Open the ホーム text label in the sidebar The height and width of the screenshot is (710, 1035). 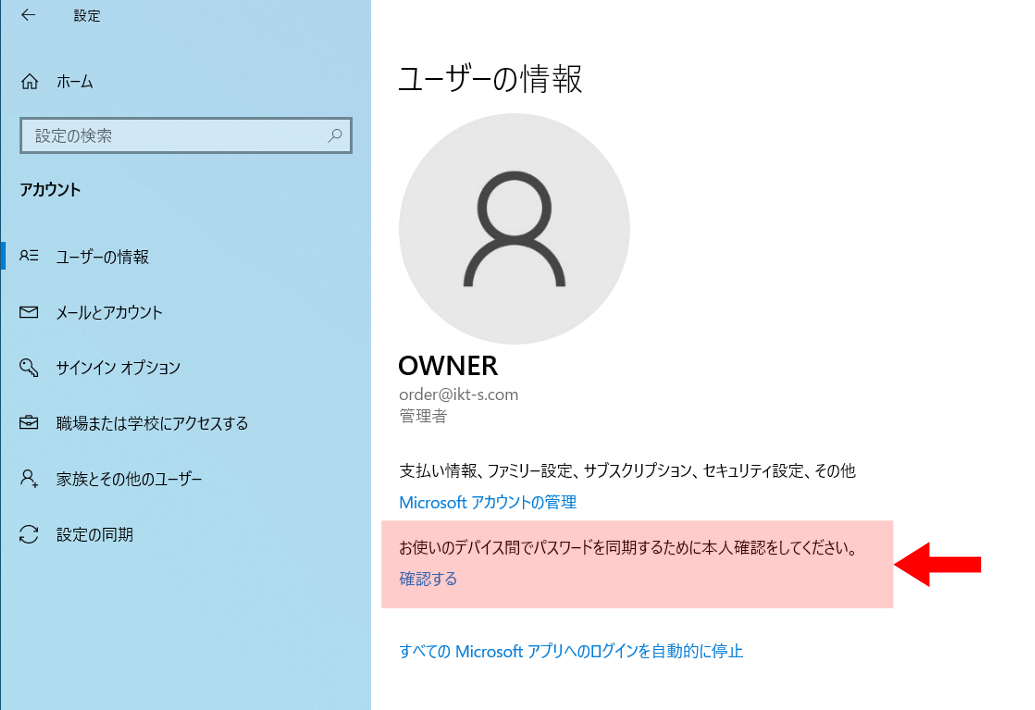point(75,82)
